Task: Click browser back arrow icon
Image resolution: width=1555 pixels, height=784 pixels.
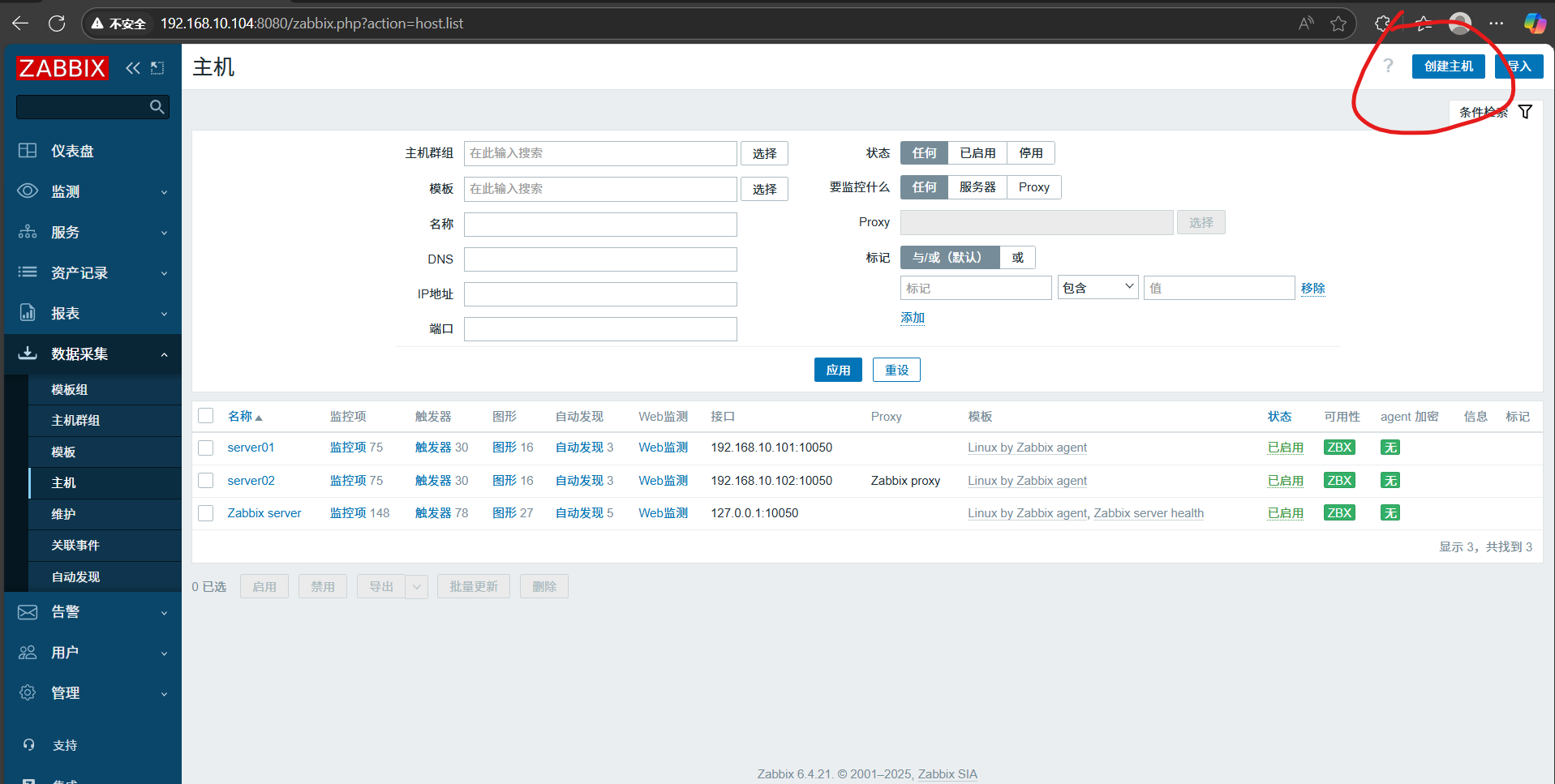Action: [x=20, y=24]
